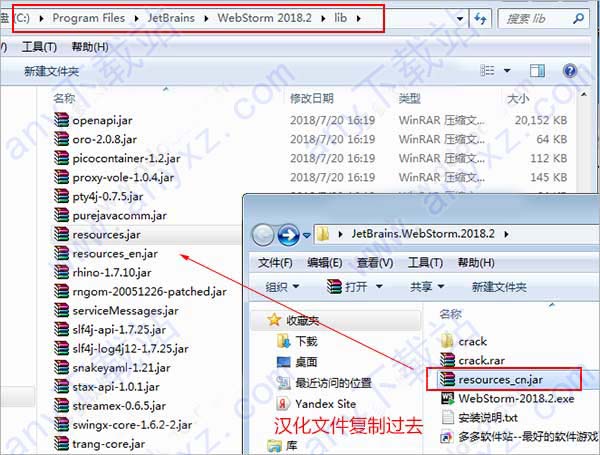Open the 编辑(E) menu in front window
The image size is (600, 455).
click(x=324, y=263)
